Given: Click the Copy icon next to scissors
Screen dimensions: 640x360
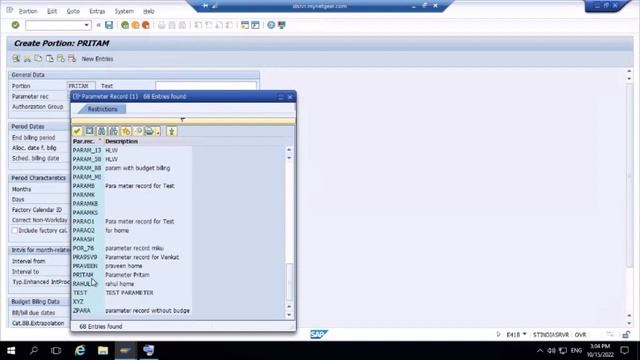Looking at the screenshot, I should (x=38, y=59).
